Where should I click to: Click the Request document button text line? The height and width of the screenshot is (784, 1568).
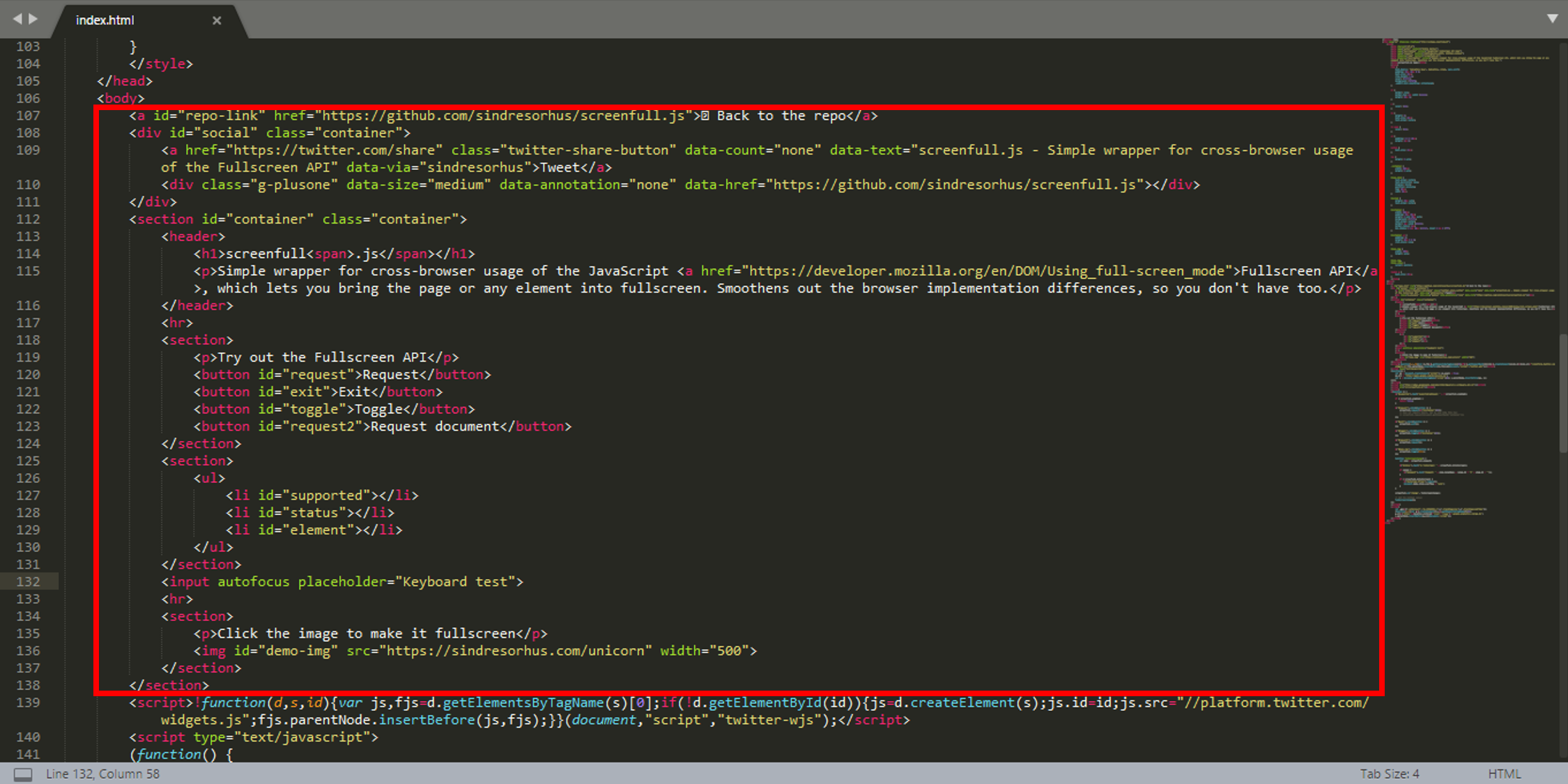pyautogui.click(x=435, y=426)
